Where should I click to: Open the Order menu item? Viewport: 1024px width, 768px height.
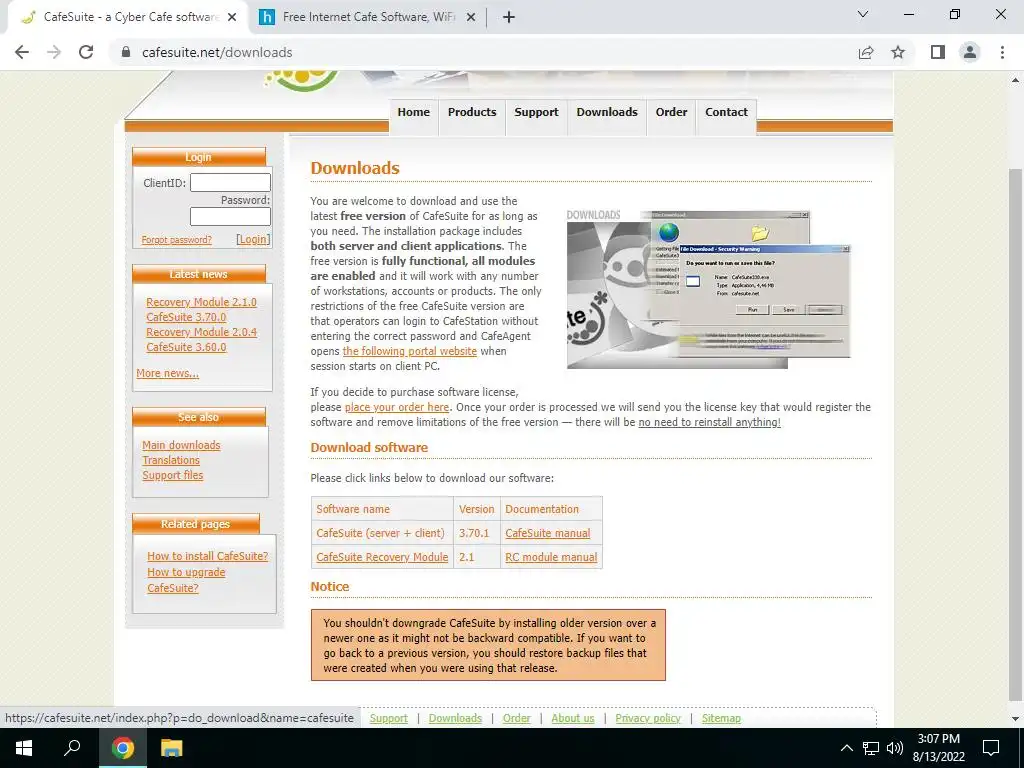[x=671, y=112]
